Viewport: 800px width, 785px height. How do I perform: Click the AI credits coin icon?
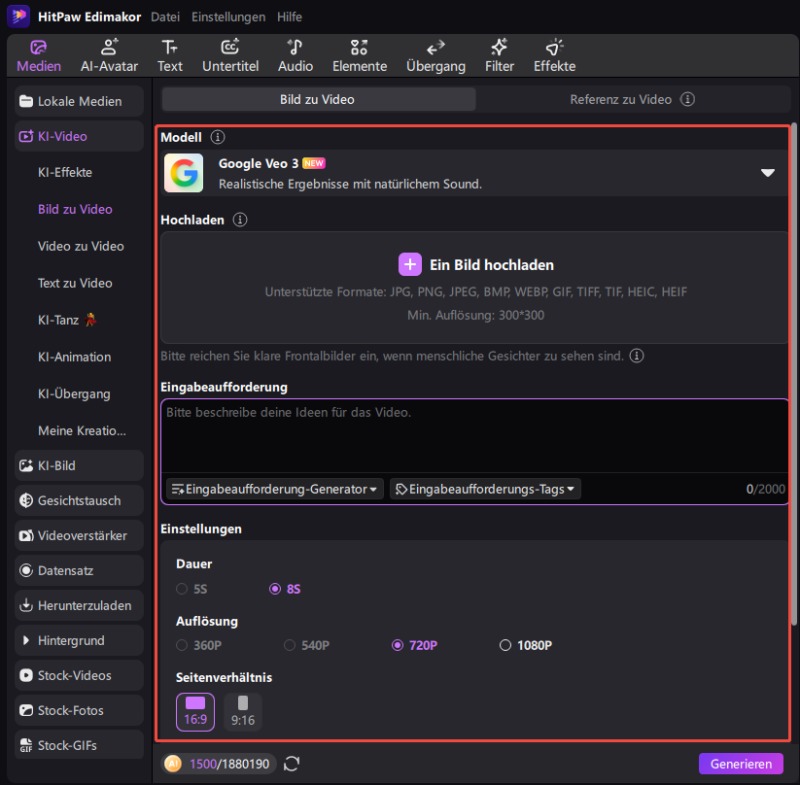click(x=173, y=764)
